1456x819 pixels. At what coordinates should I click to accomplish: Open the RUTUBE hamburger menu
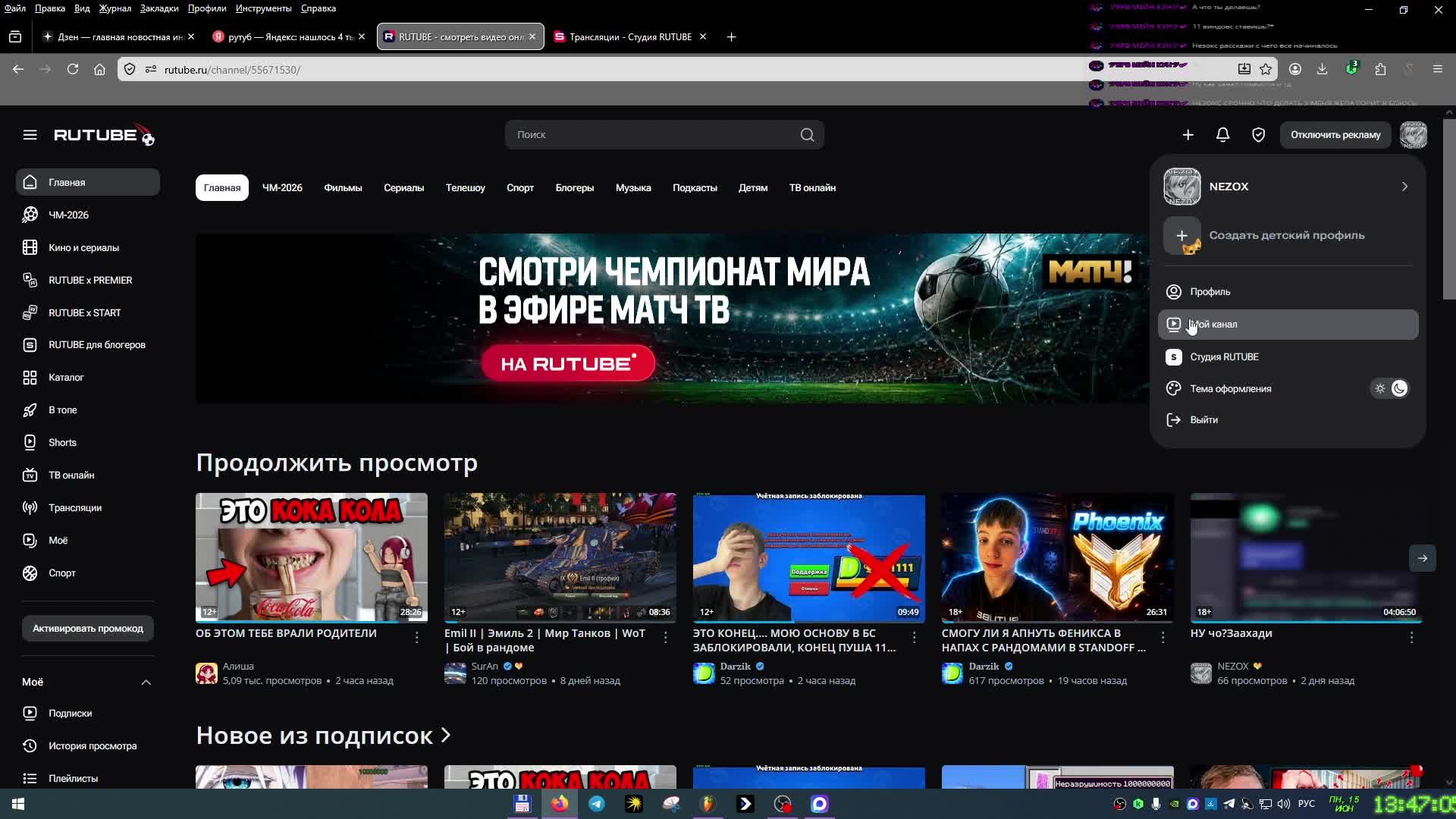30,135
